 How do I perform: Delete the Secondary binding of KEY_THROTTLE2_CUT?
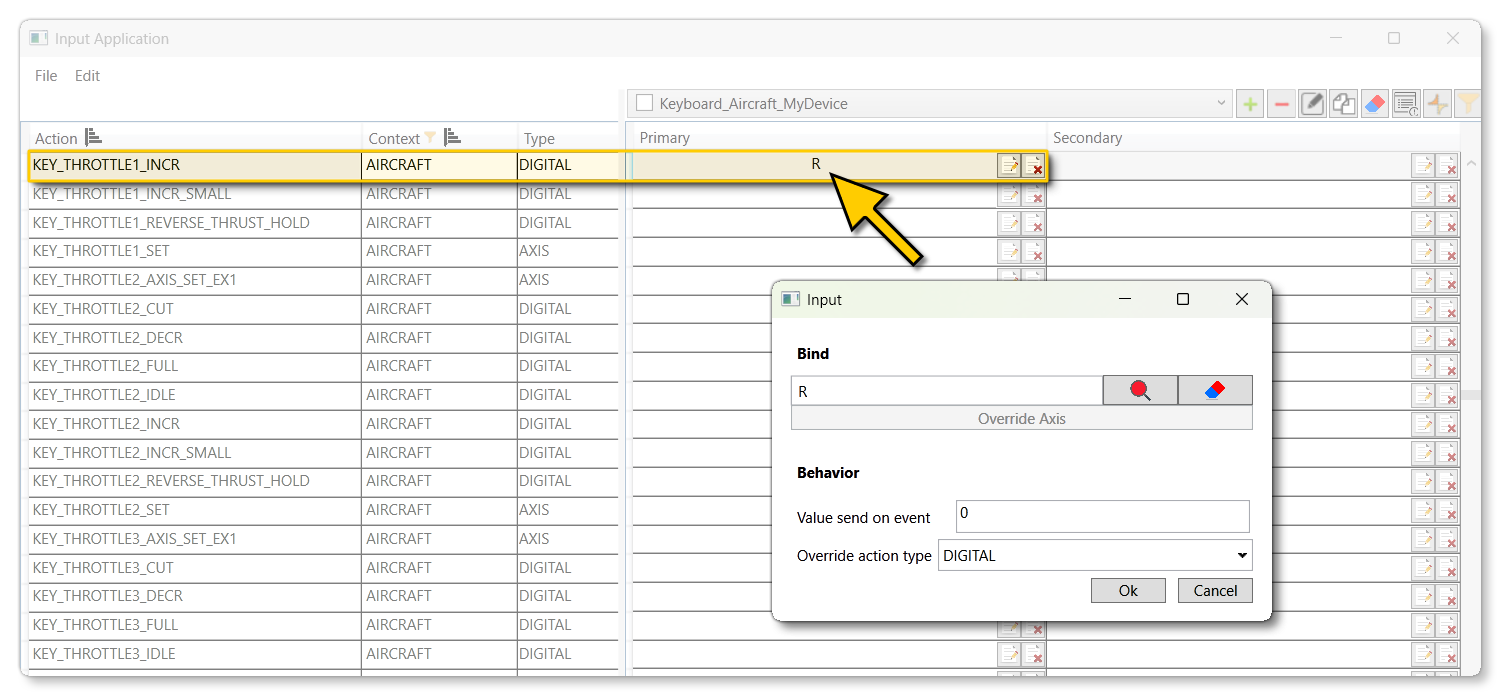coord(1450,310)
